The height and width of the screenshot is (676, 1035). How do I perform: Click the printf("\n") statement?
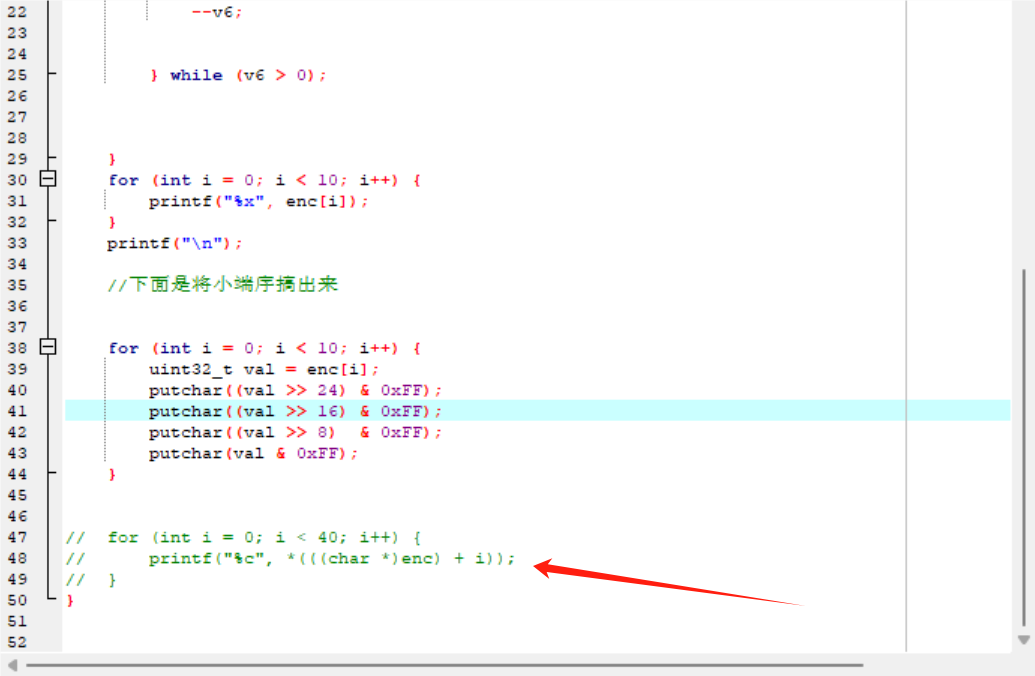(x=174, y=244)
